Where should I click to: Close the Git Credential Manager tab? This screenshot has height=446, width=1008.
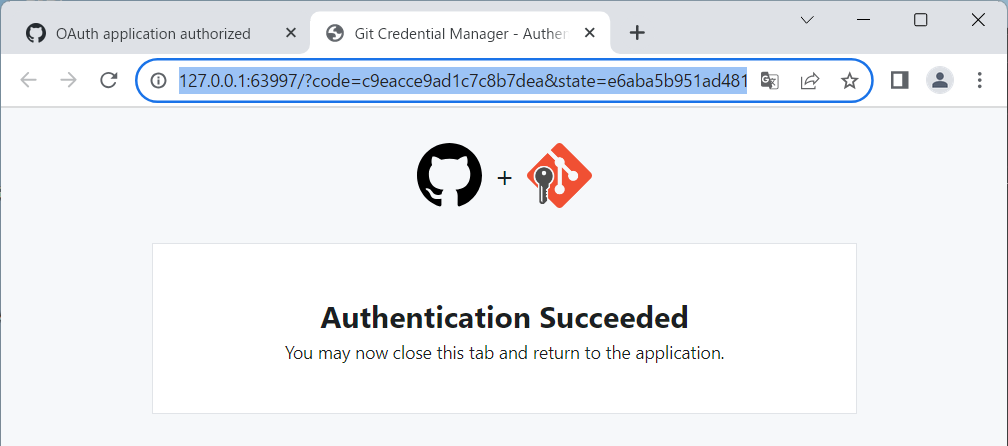591,33
